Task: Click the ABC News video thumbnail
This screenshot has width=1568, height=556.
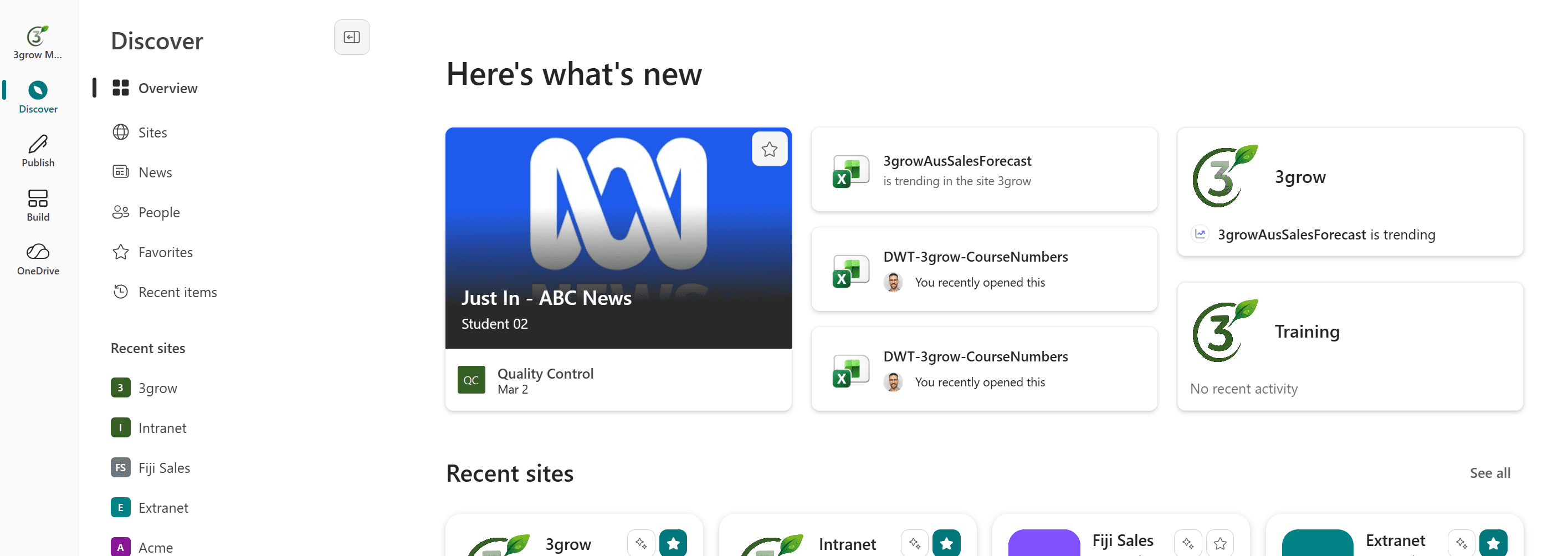Action: (618, 231)
